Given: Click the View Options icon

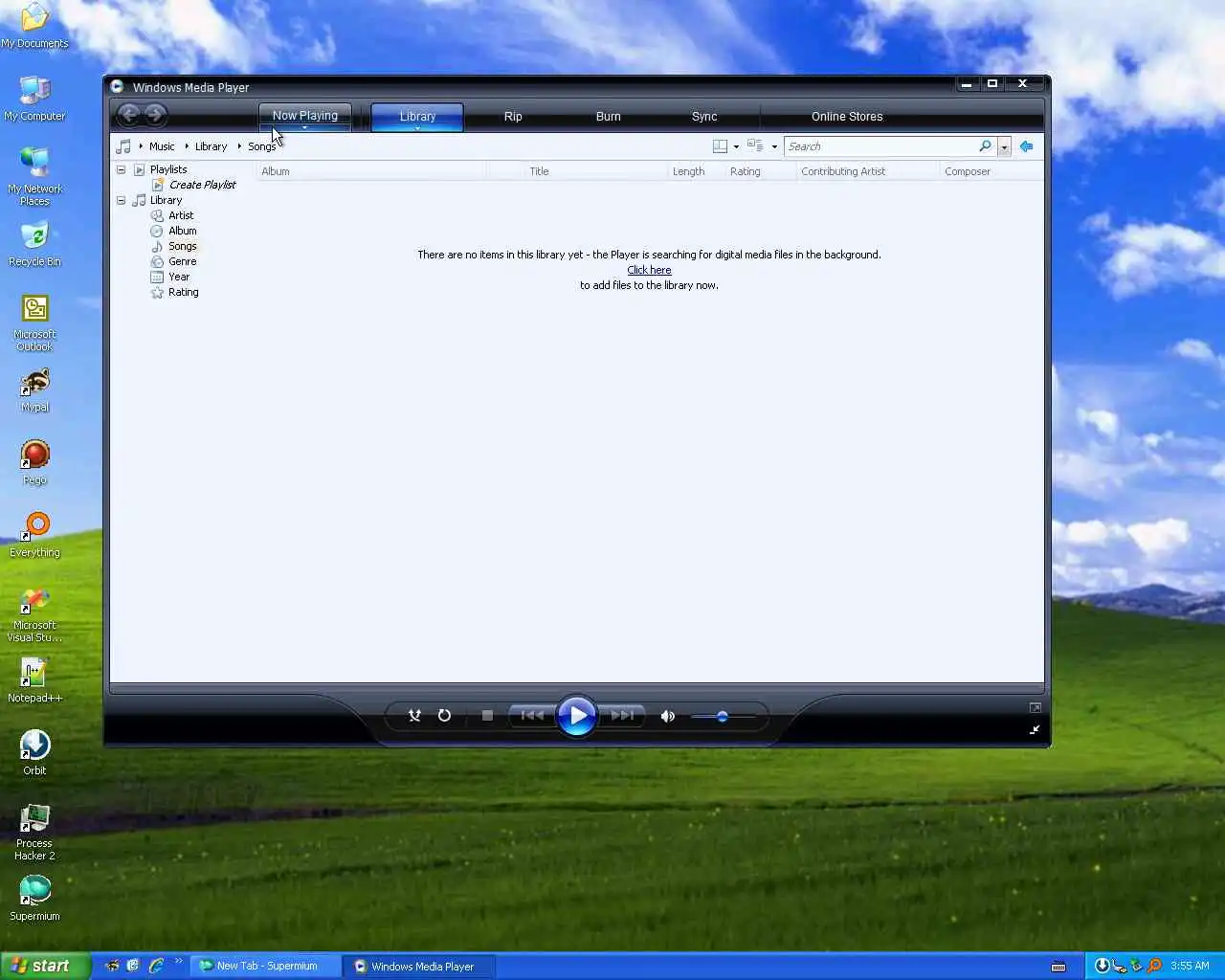Looking at the screenshot, I should click(755, 146).
